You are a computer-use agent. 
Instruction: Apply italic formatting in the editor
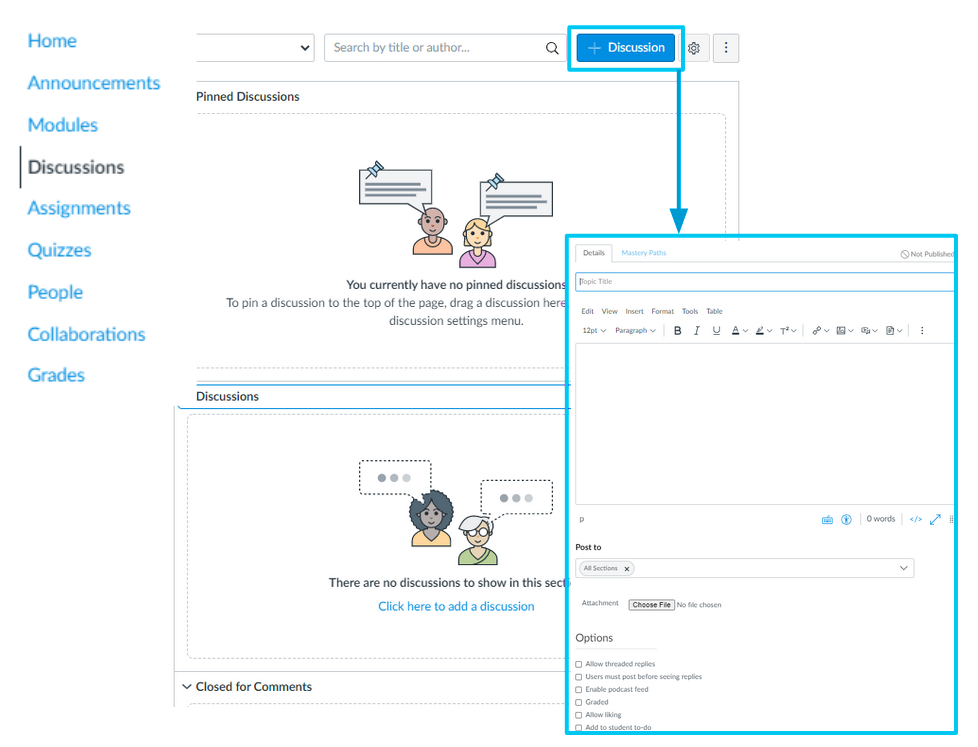pyautogui.click(x=697, y=331)
